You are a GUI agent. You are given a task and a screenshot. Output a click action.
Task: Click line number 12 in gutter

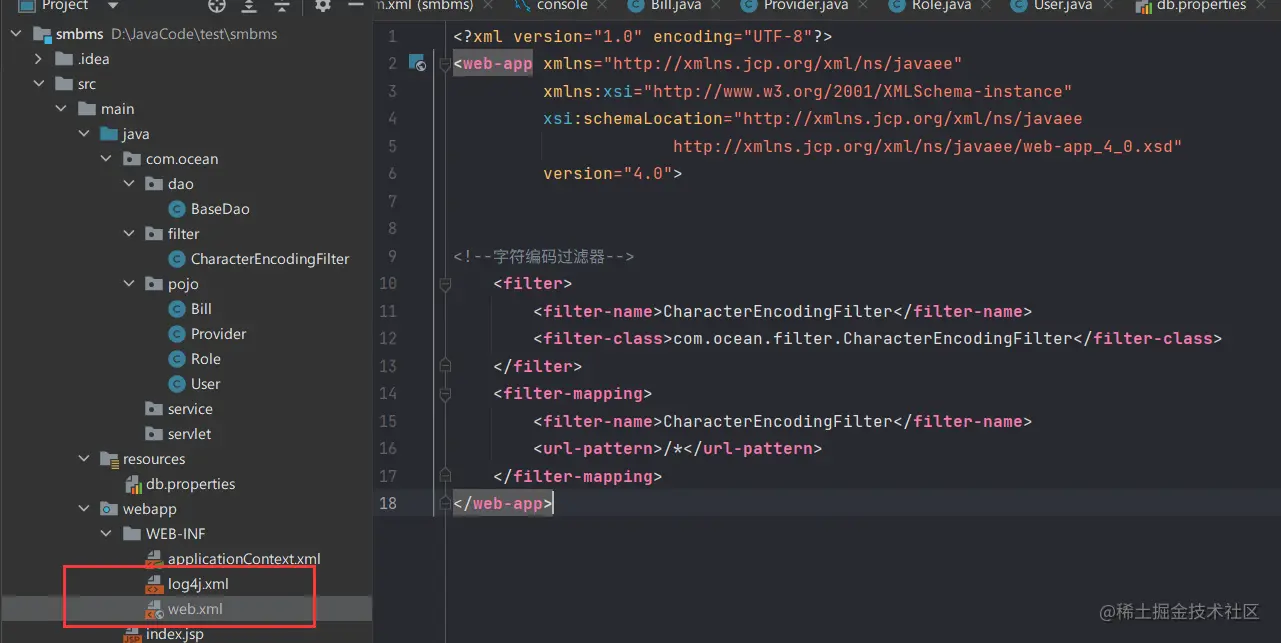388,339
